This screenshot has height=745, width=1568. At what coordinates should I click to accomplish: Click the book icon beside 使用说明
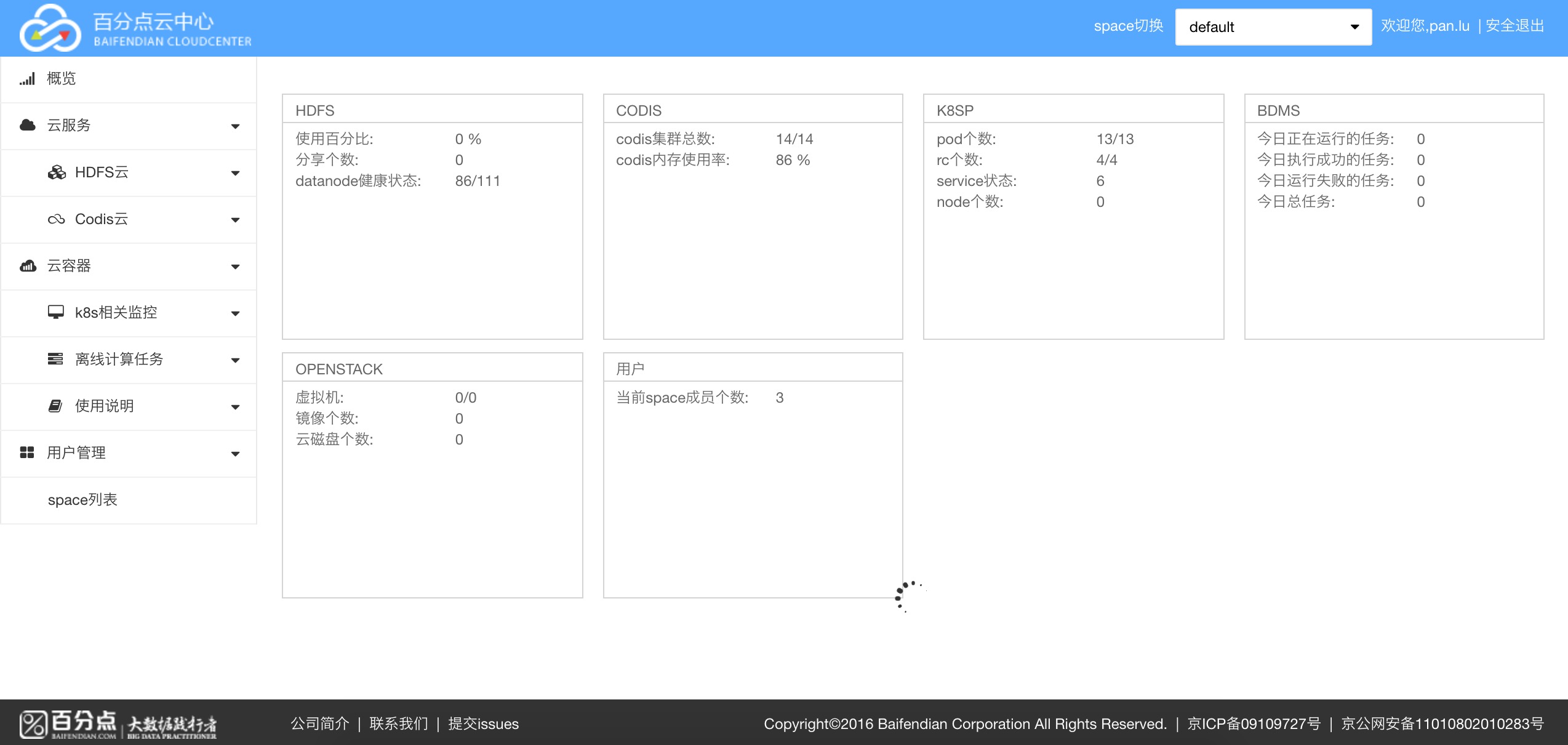55,406
